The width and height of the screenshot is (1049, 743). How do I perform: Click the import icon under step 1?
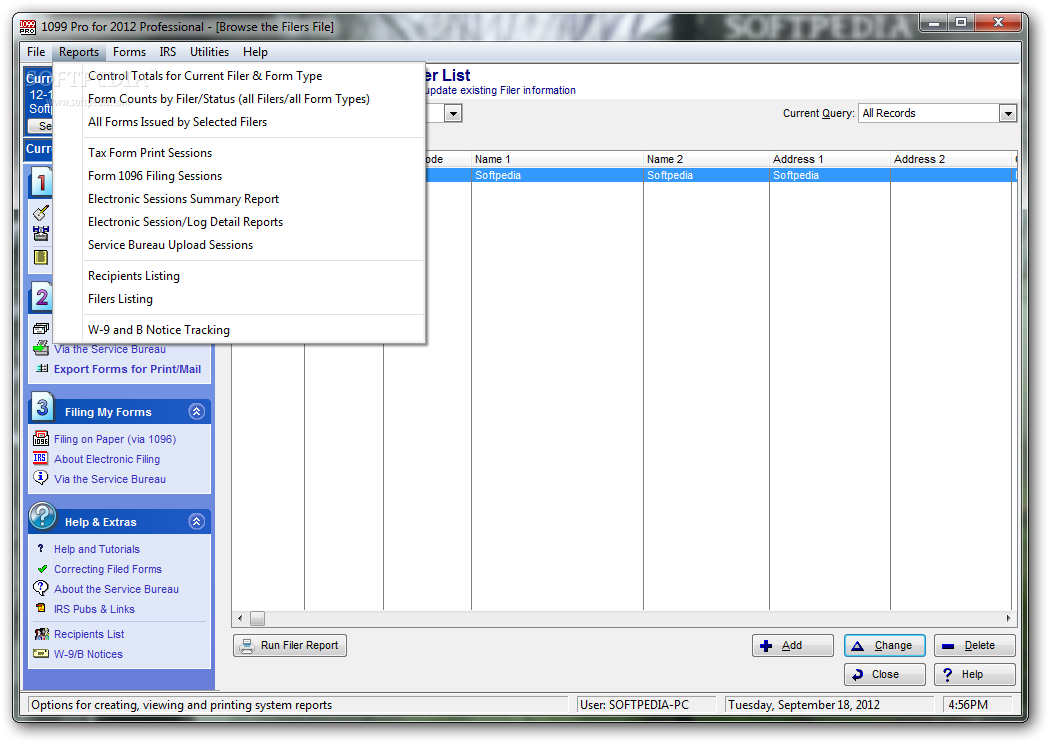pyautogui.click(x=41, y=233)
